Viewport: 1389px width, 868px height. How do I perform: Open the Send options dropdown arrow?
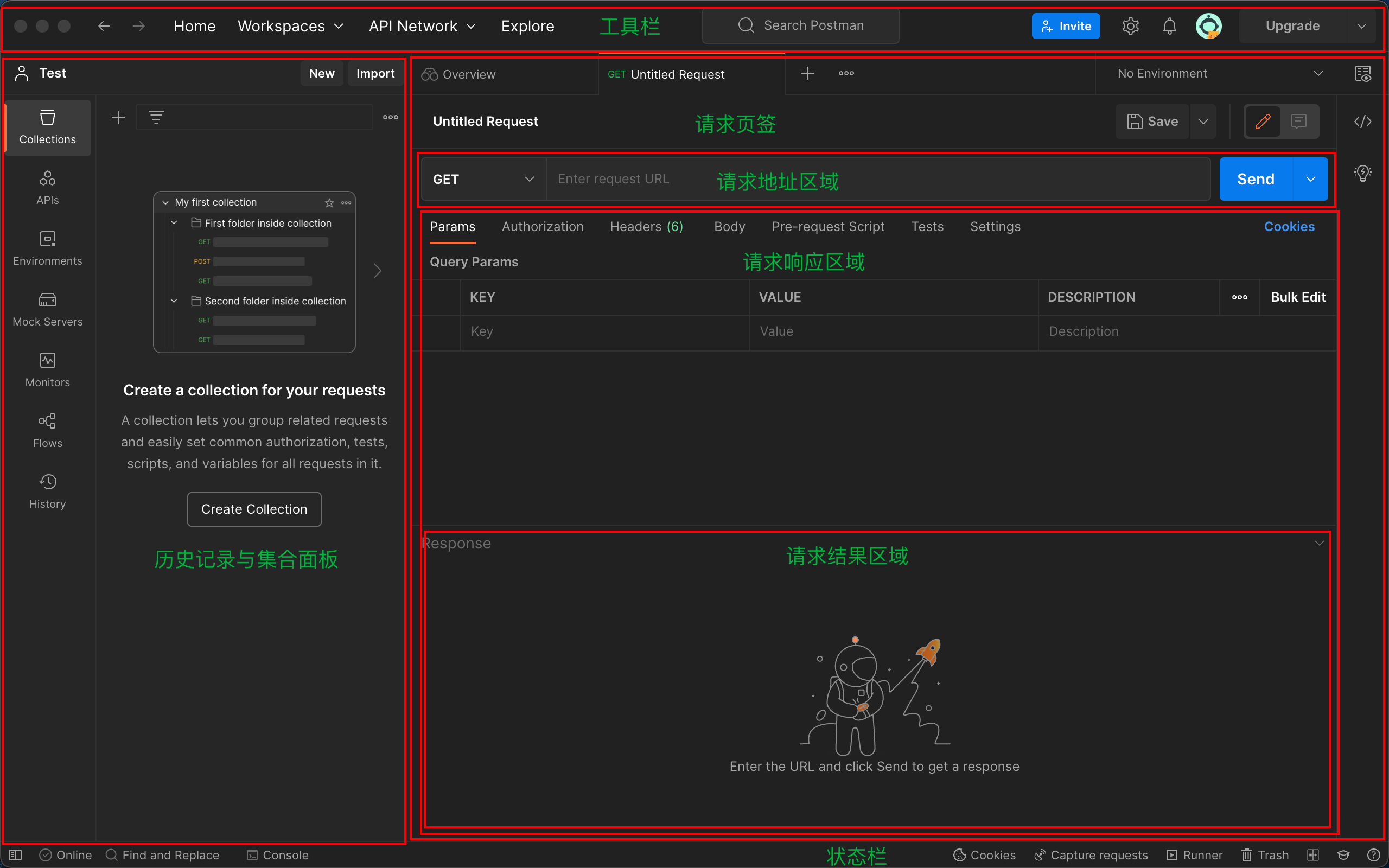click(1310, 179)
